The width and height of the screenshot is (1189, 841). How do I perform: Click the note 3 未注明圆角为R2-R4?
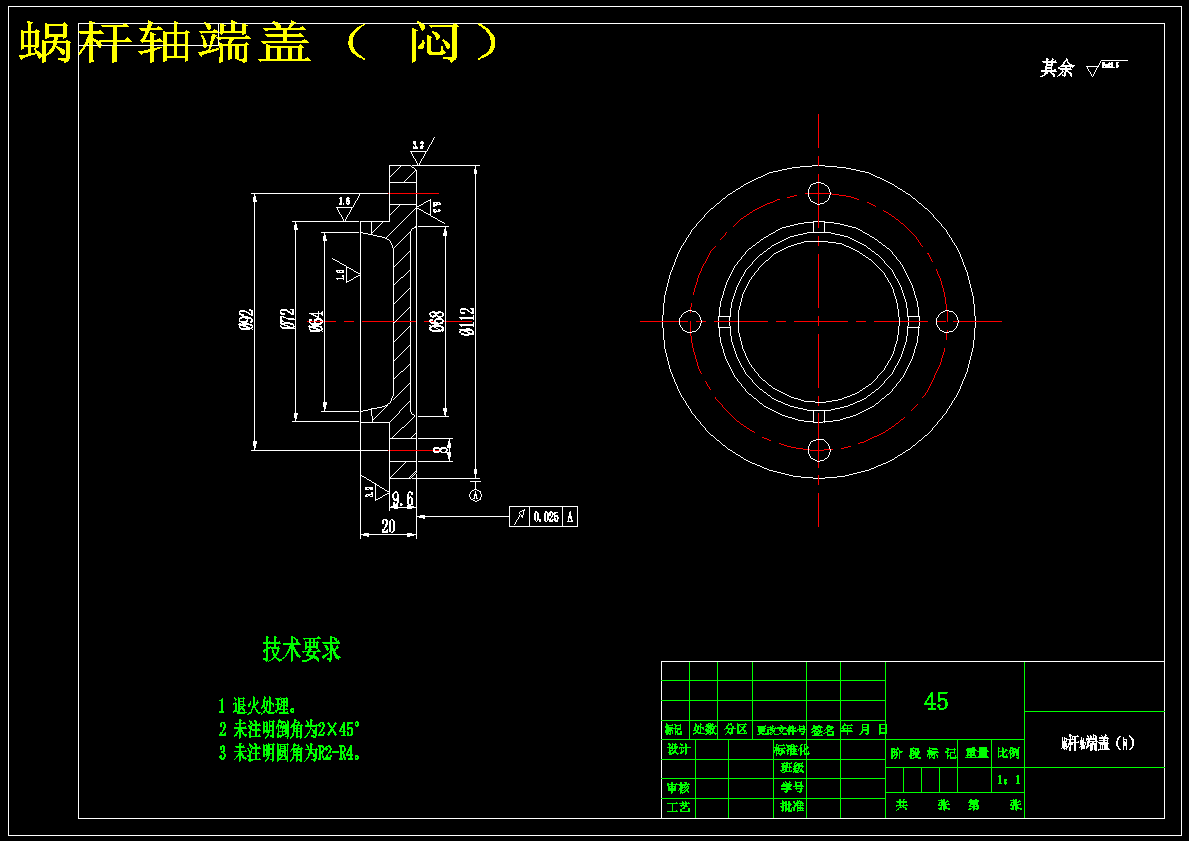(x=290, y=753)
